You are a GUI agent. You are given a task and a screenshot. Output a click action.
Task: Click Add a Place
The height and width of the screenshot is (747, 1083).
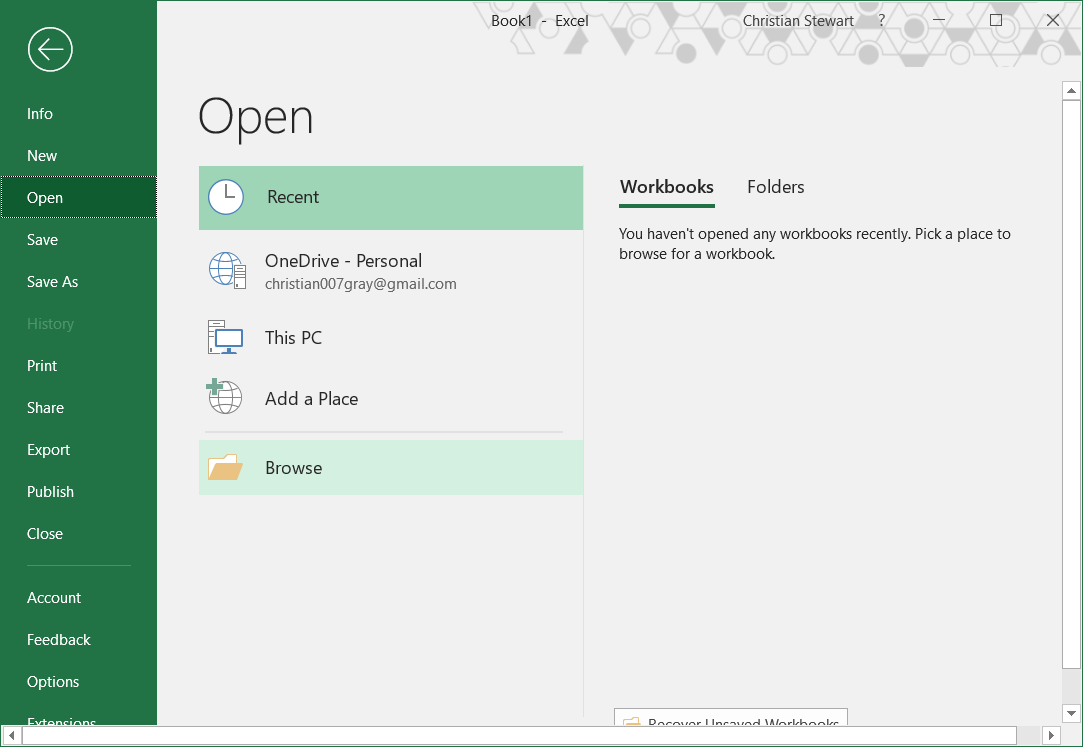(391, 398)
